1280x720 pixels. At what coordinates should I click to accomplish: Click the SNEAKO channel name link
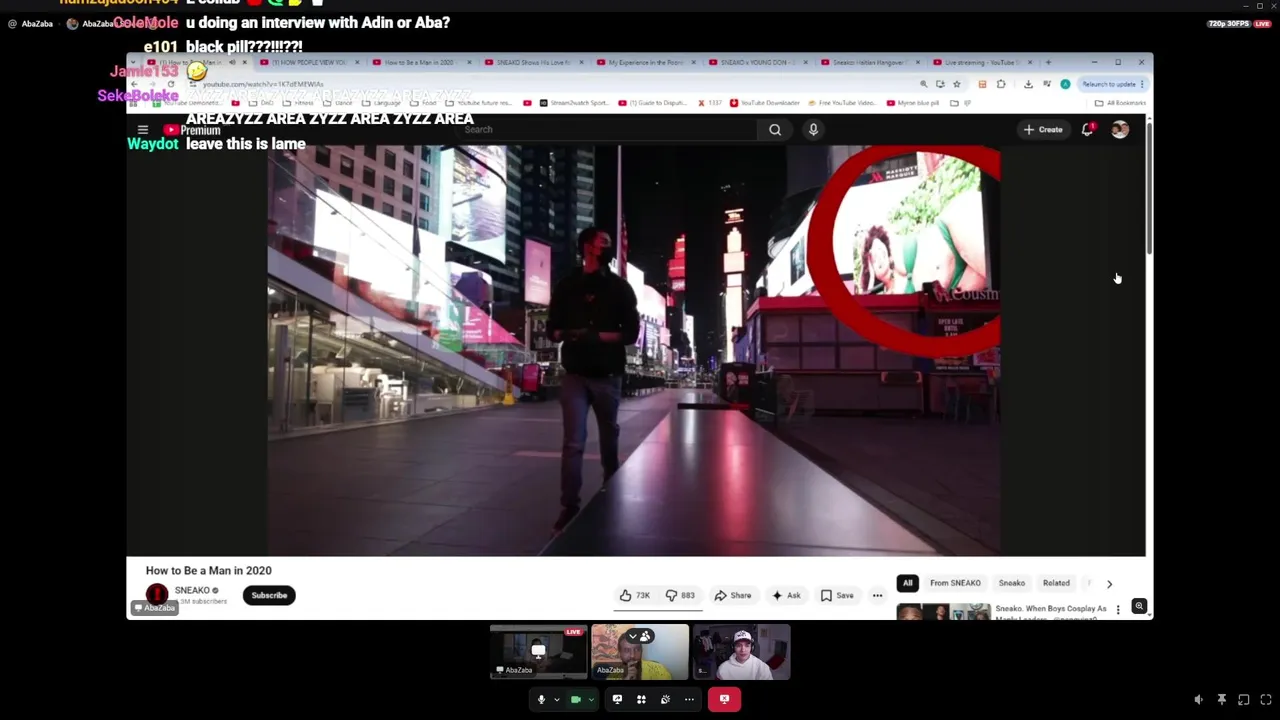coord(192,590)
